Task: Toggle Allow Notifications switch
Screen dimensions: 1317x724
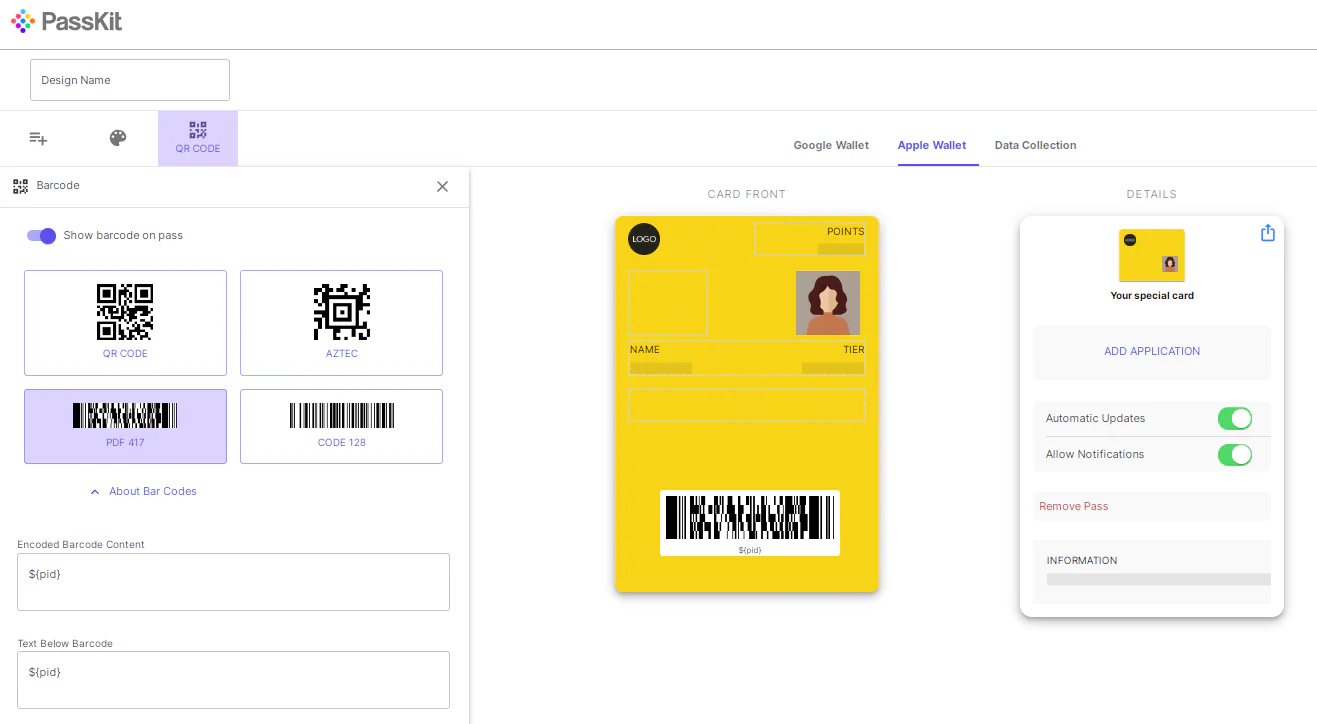Action: point(1235,454)
